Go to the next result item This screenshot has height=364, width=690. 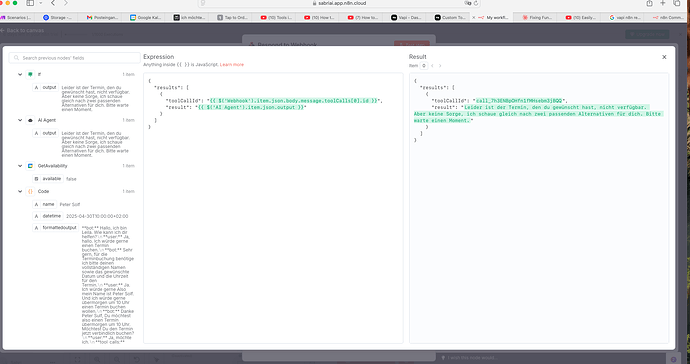440,66
